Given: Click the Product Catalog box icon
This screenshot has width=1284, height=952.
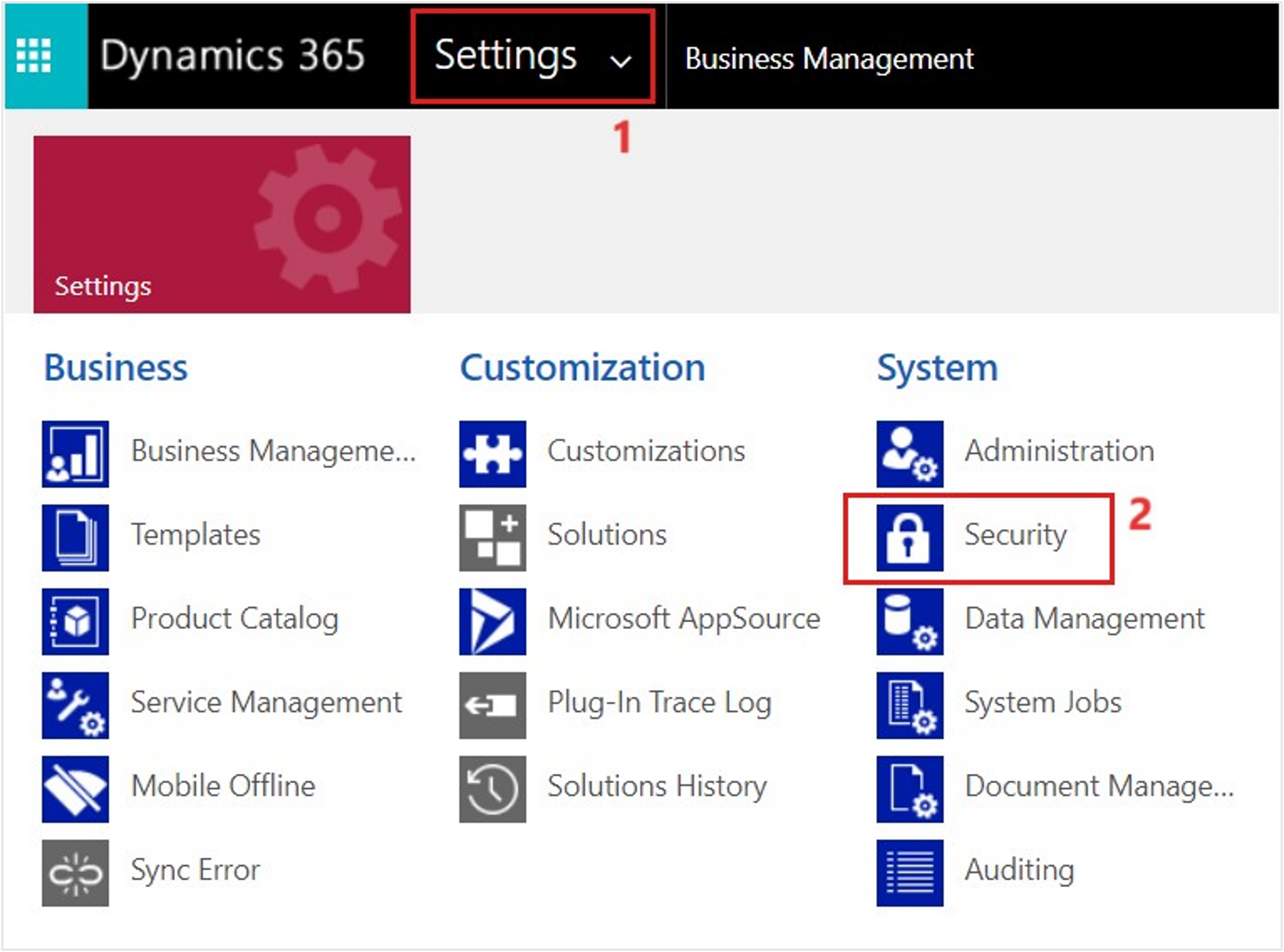Looking at the screenshot, I should coord(75,621).
